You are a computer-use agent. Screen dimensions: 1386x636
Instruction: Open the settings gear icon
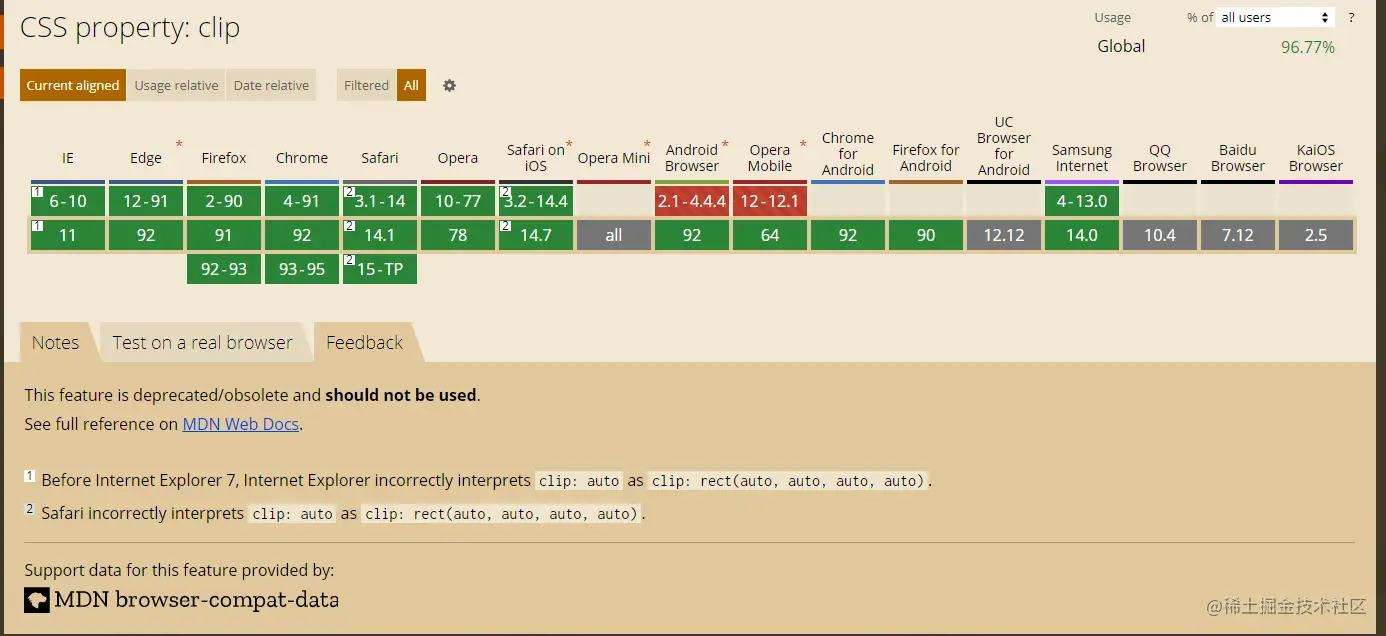click(449, 85)
